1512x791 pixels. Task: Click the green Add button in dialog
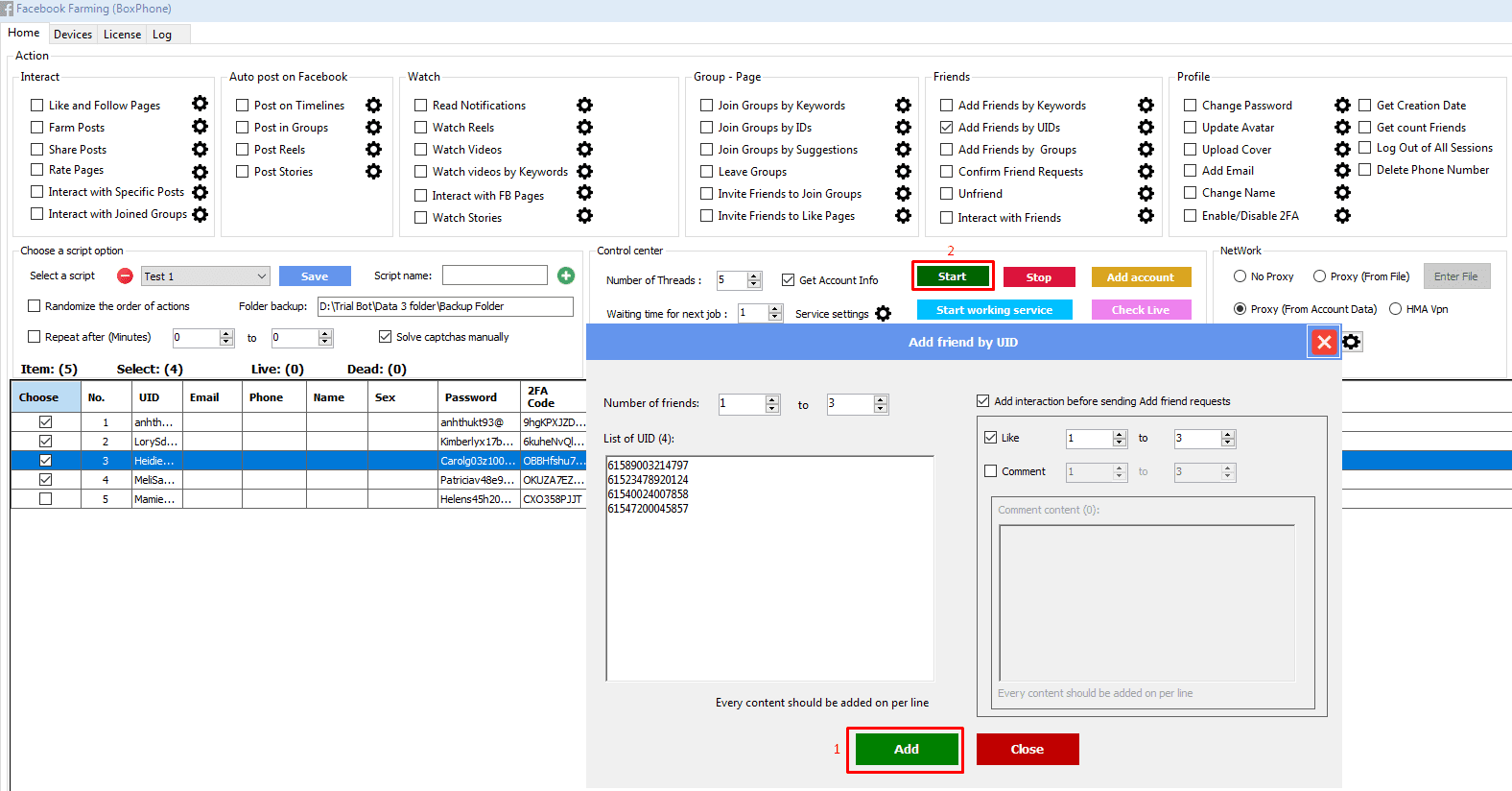pyautogui.click(x=907, y=749)
